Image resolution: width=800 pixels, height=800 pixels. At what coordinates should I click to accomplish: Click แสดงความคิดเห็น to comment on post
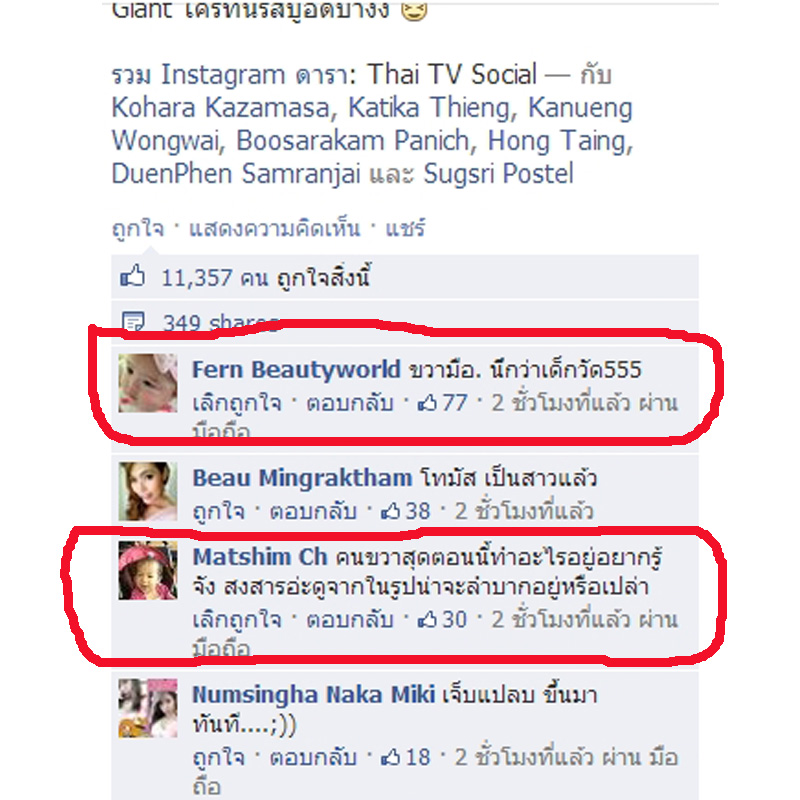pyautogui.click(x=274, y=229)
